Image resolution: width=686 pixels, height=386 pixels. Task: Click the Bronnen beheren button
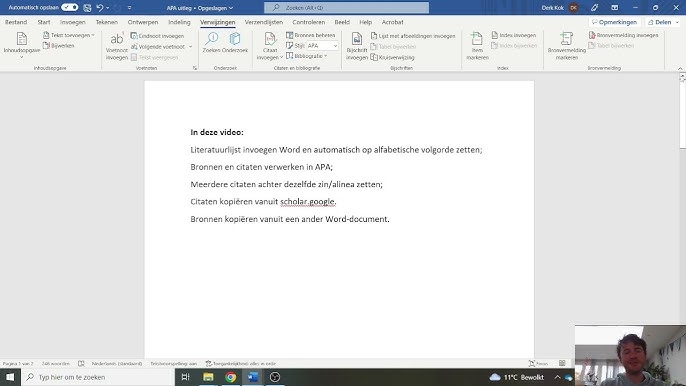click(x=311, y=35)
